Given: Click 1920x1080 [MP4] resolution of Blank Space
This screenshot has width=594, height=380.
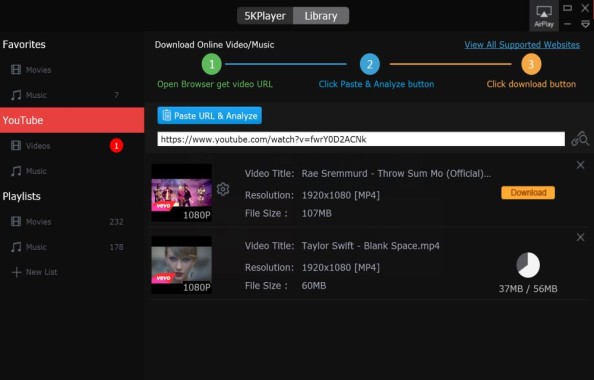Looking at the screenshot, I should [x=341, y=267].
